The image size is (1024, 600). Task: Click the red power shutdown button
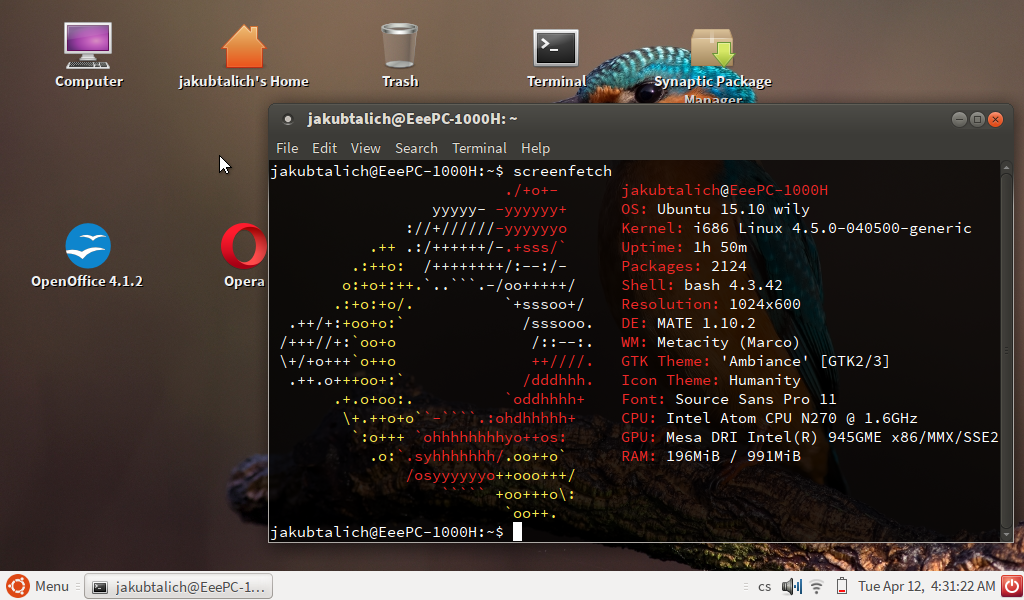click(x=1012, y=586)
